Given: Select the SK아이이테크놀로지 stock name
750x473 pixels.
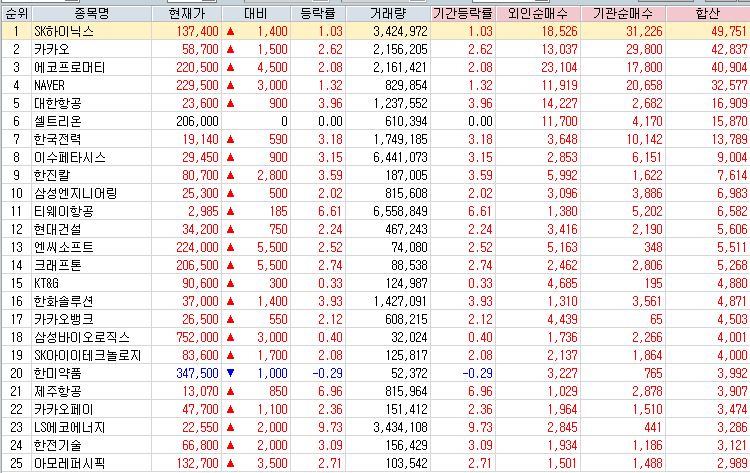Looking at the screenshot, I should point(88,355).
